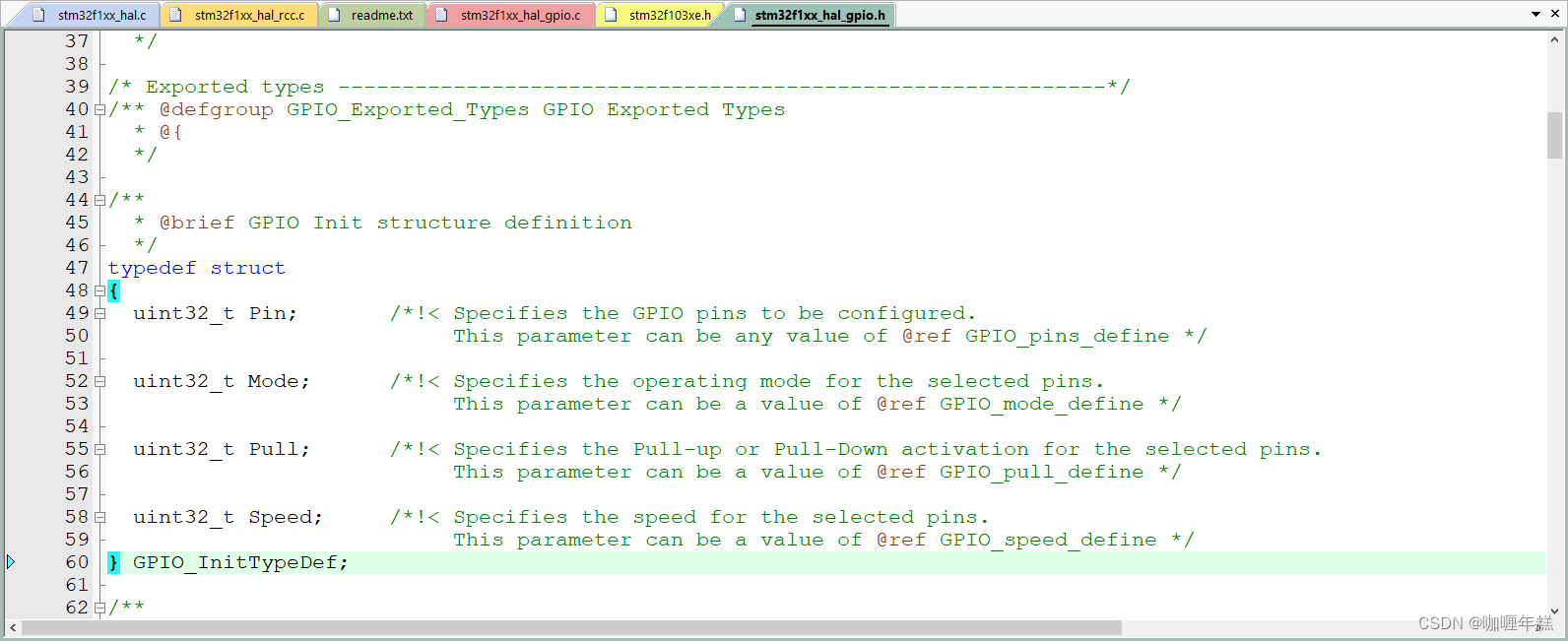The height and width of the screenshot is (641, 1568).
Task: Click 'Pull-up' in the Pull comment
Action: click(x=678, y=449)
